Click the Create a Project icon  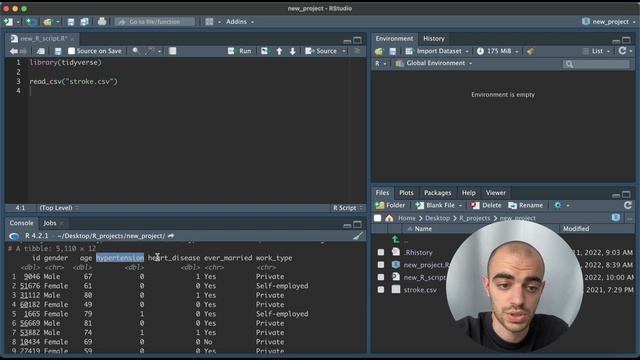coord(31,22)
